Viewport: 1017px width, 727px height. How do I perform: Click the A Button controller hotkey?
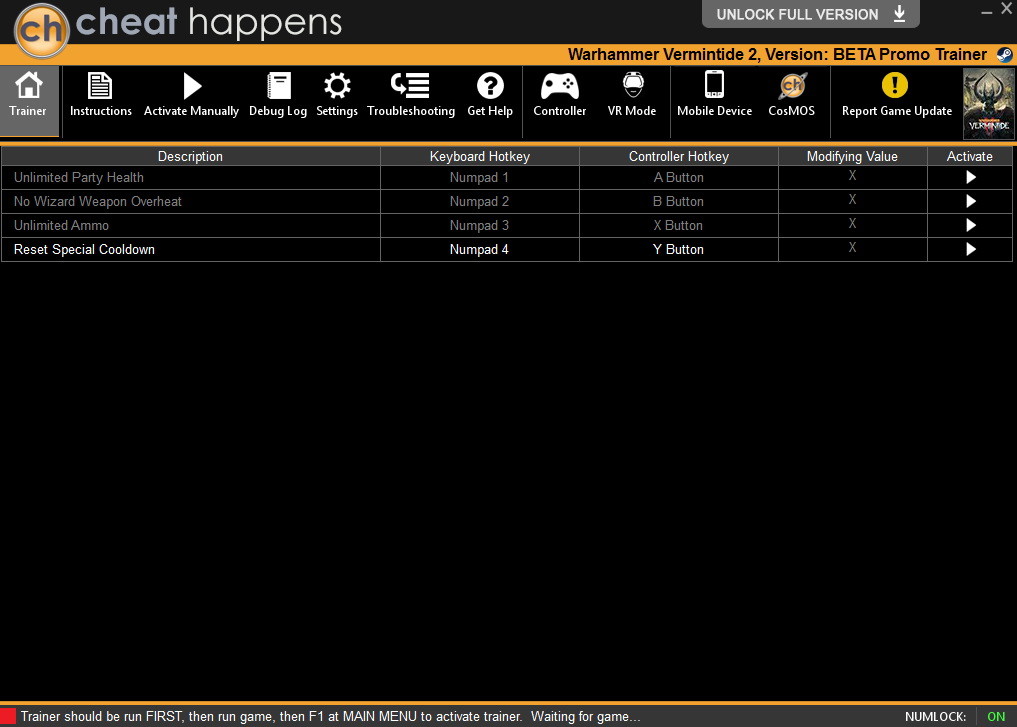coord(678,178)
